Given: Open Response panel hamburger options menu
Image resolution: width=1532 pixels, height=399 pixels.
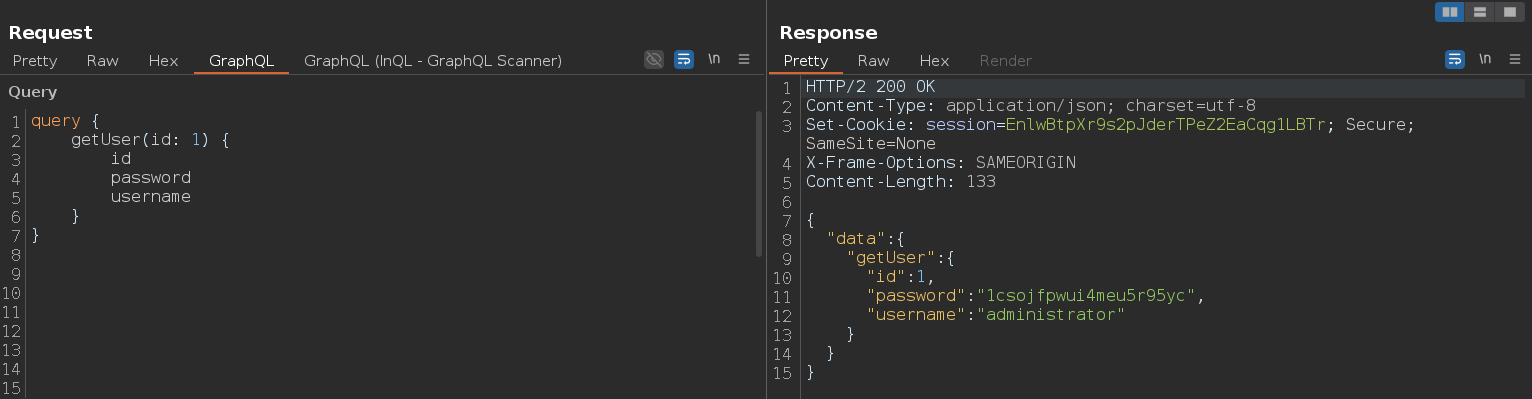Looking at the screenshot, I should 1515,60.
